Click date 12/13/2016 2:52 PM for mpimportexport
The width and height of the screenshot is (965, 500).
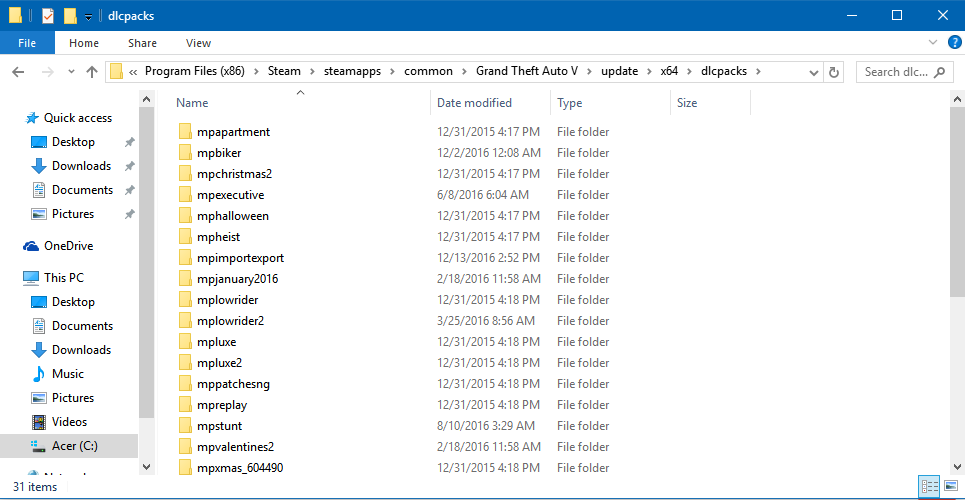489,258
